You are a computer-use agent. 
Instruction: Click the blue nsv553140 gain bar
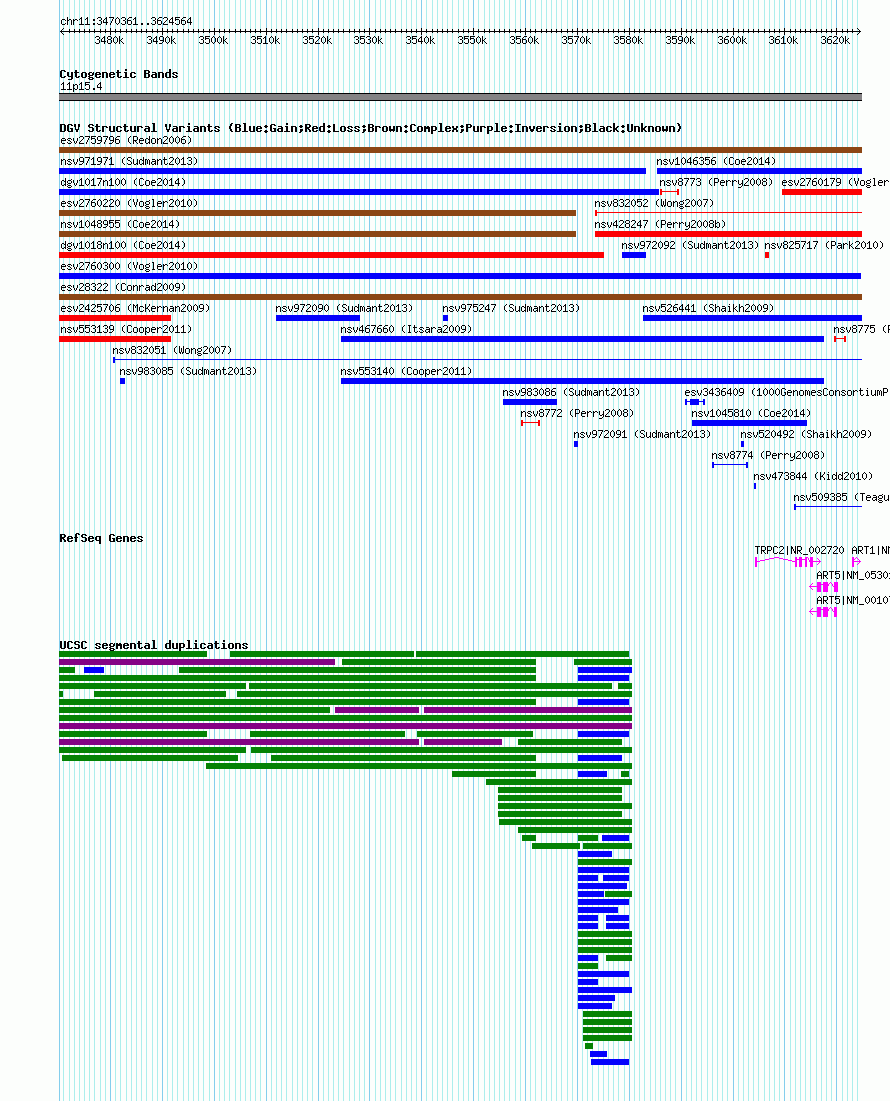pos(583,382)
